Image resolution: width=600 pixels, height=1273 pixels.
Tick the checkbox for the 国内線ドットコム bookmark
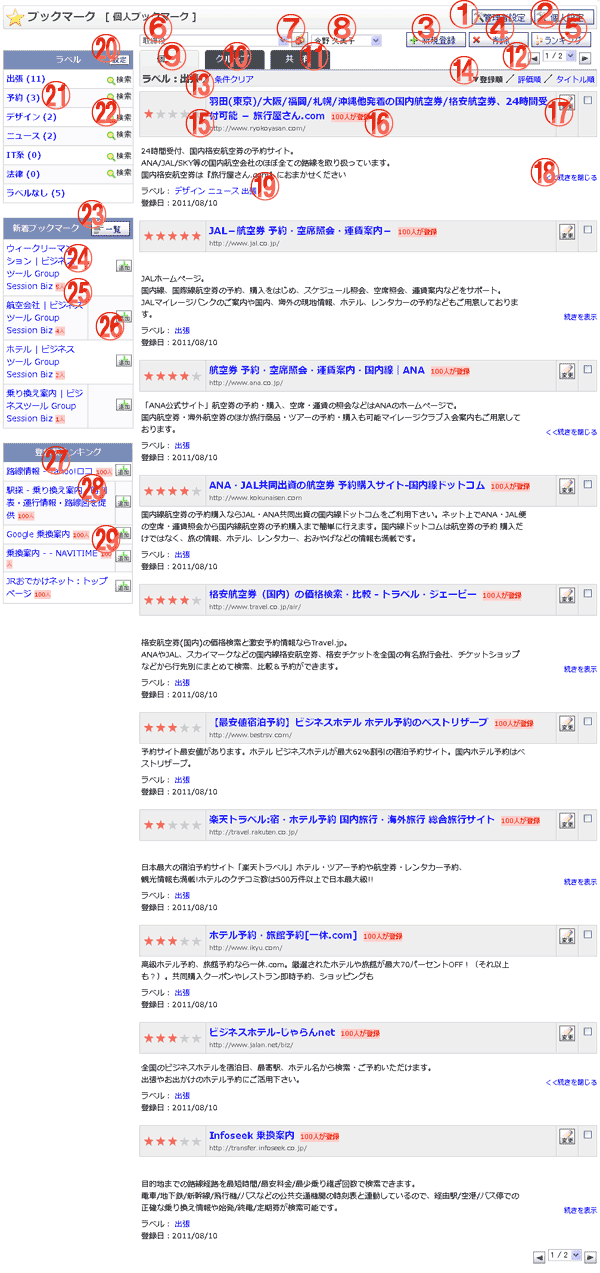coord(587,483)
